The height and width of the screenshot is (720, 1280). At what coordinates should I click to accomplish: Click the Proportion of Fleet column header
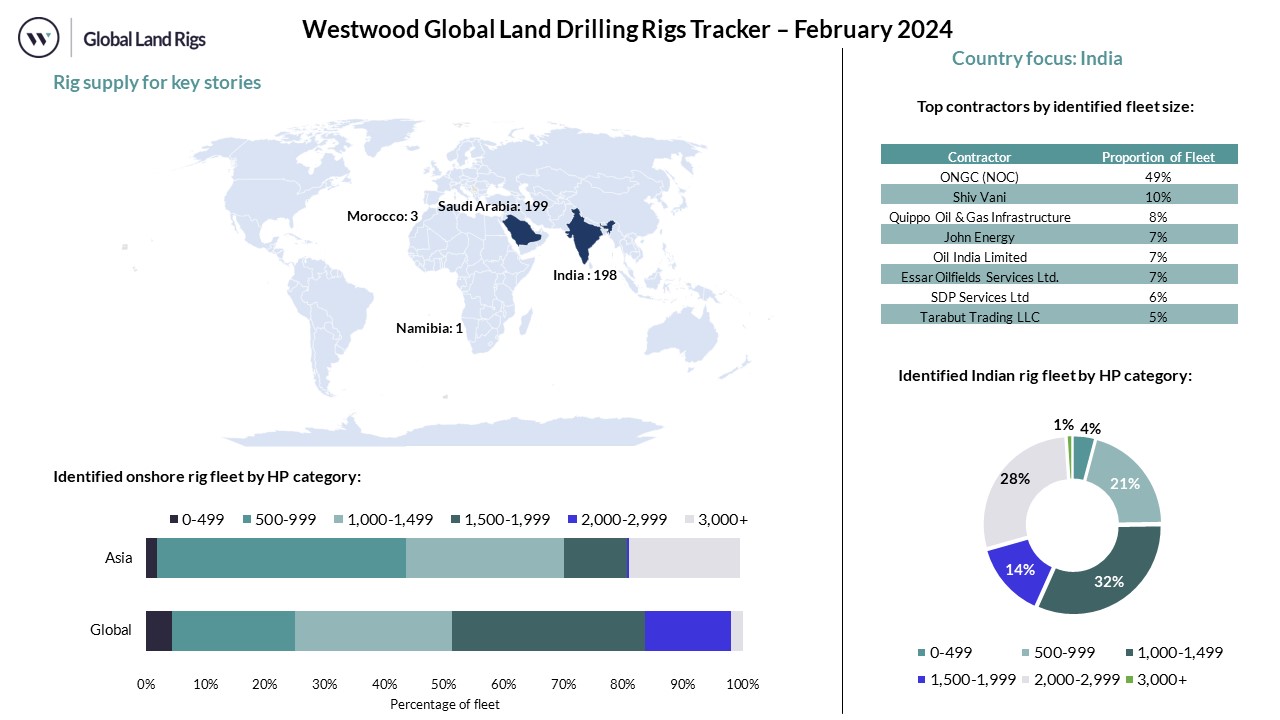coord(1158,157)
